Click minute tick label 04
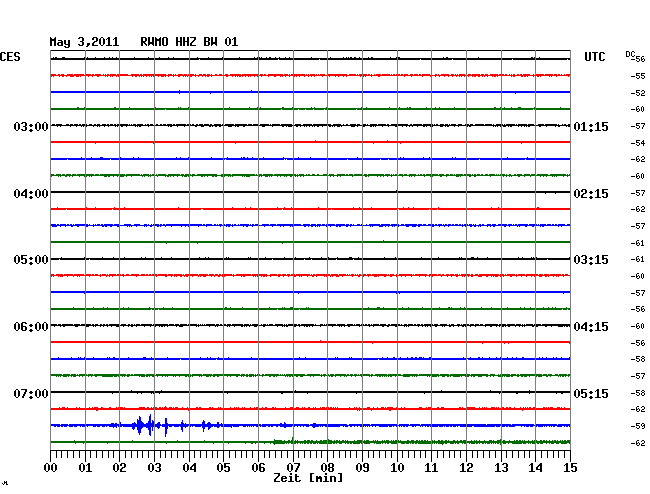The image size is (650, 494). pyautogui.click(x=189, y=467)
